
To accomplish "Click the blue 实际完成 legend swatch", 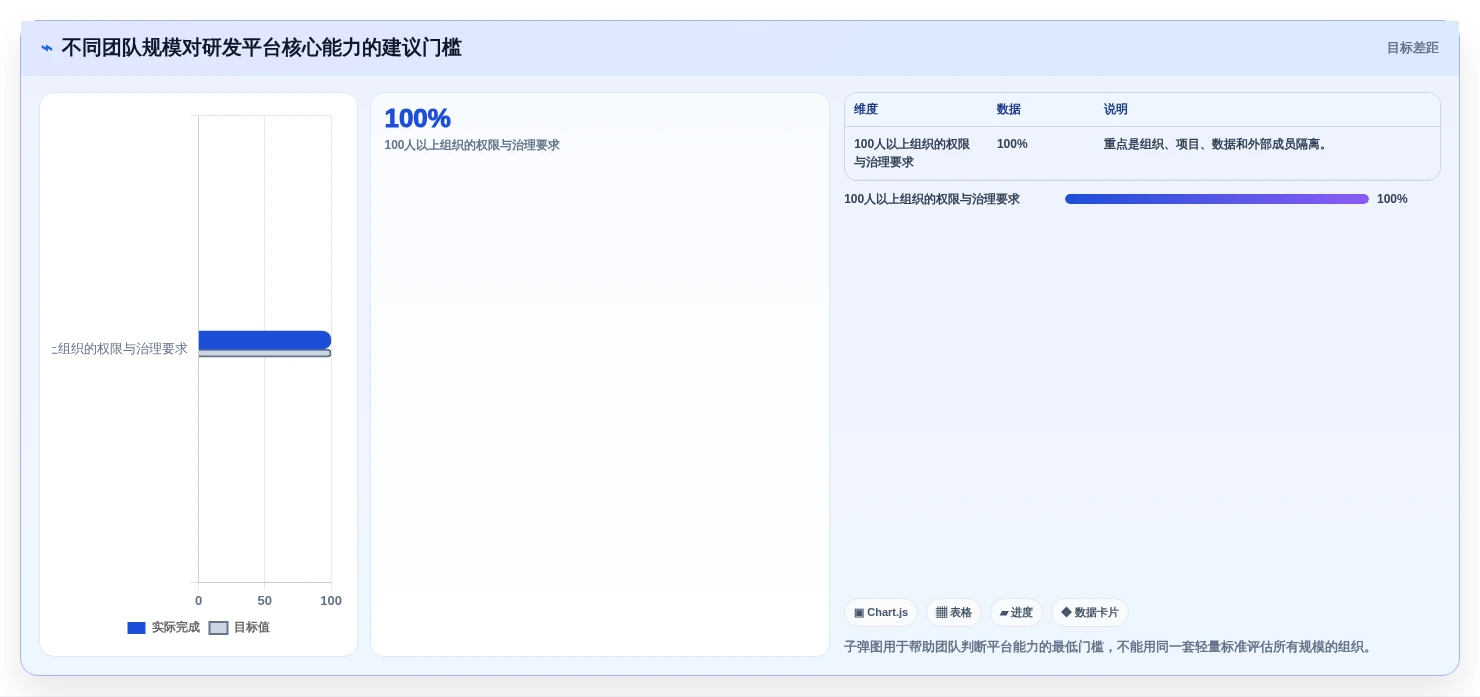I will (137, 628).
